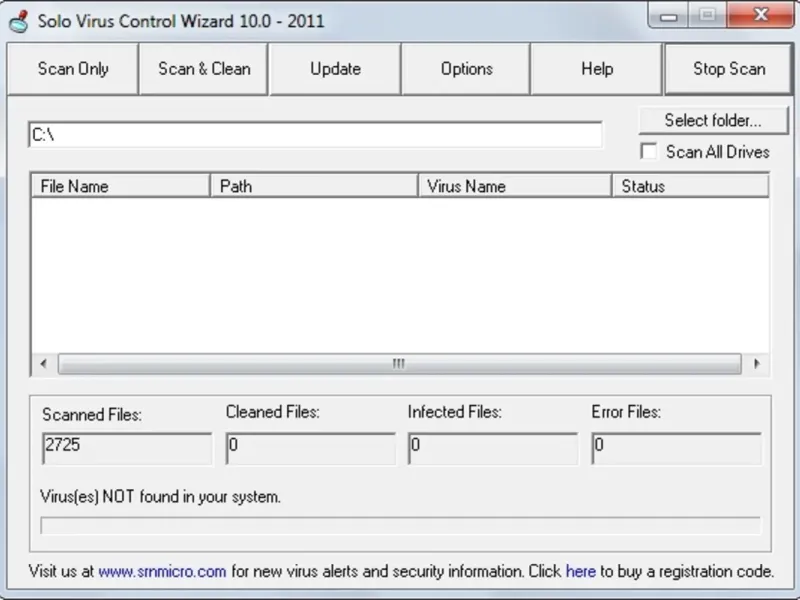Click the Infected Files count field
The image size is (800, 600).
point(493,448)
